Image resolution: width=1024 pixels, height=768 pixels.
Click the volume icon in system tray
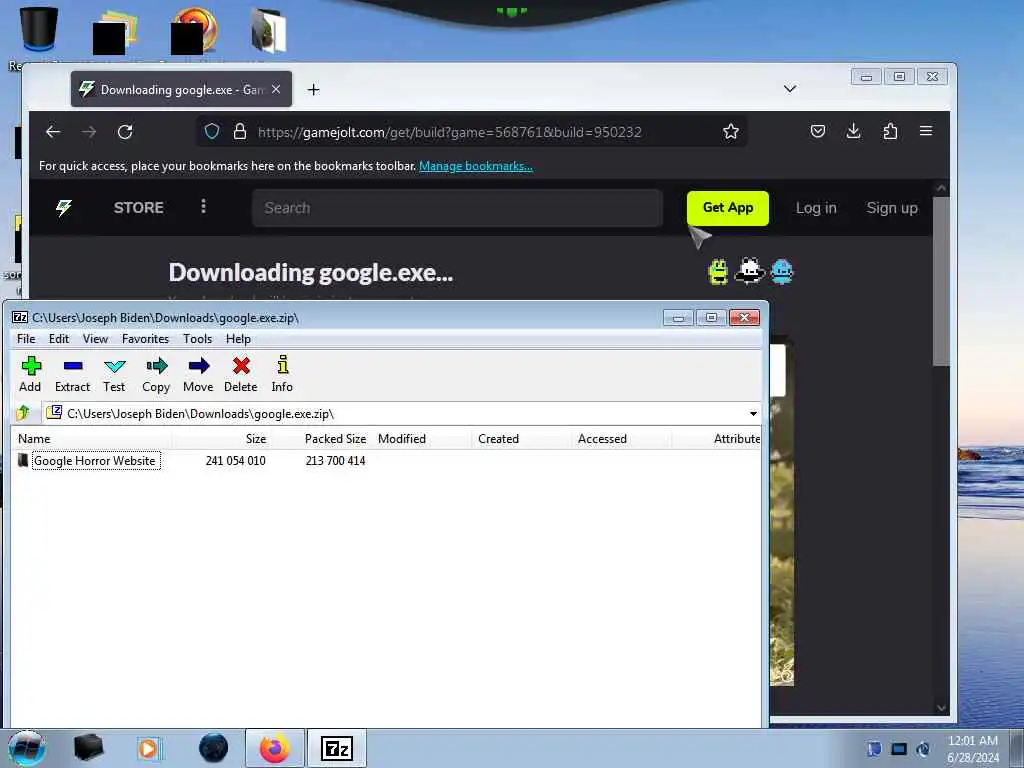point(923,749)
